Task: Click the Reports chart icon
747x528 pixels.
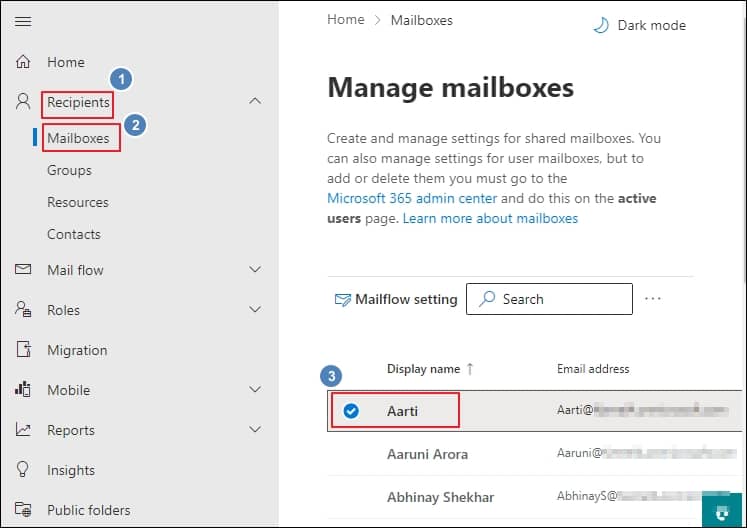Action: 23,429
